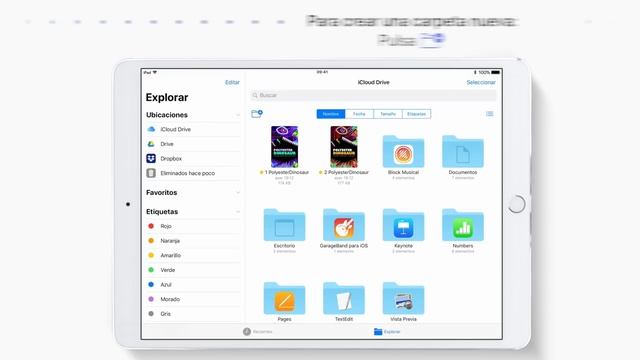Open Eliminados hace poco location

[x=193, y=173]
